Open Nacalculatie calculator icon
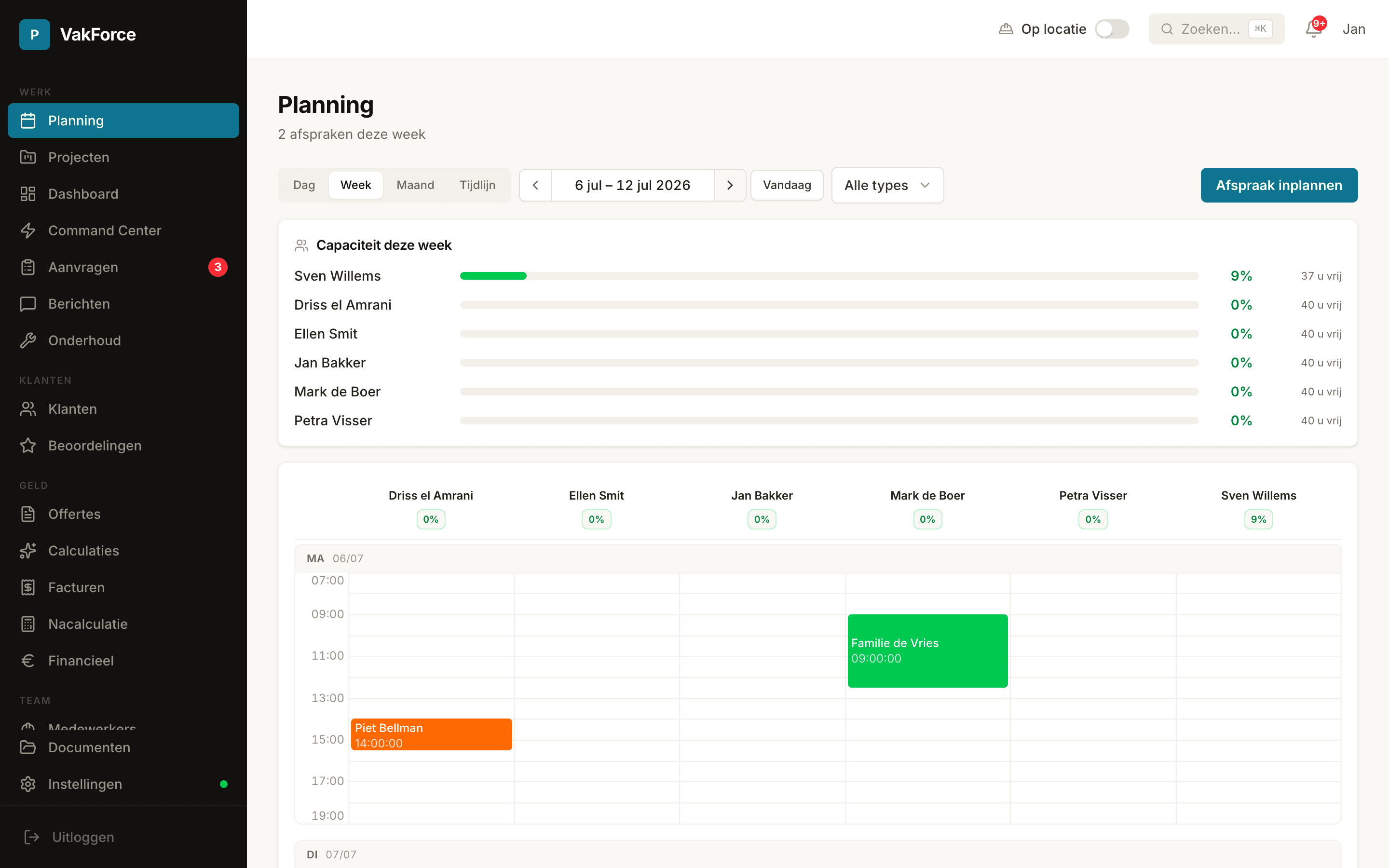This screenshot has height=868, width=1389. point(28,624)
